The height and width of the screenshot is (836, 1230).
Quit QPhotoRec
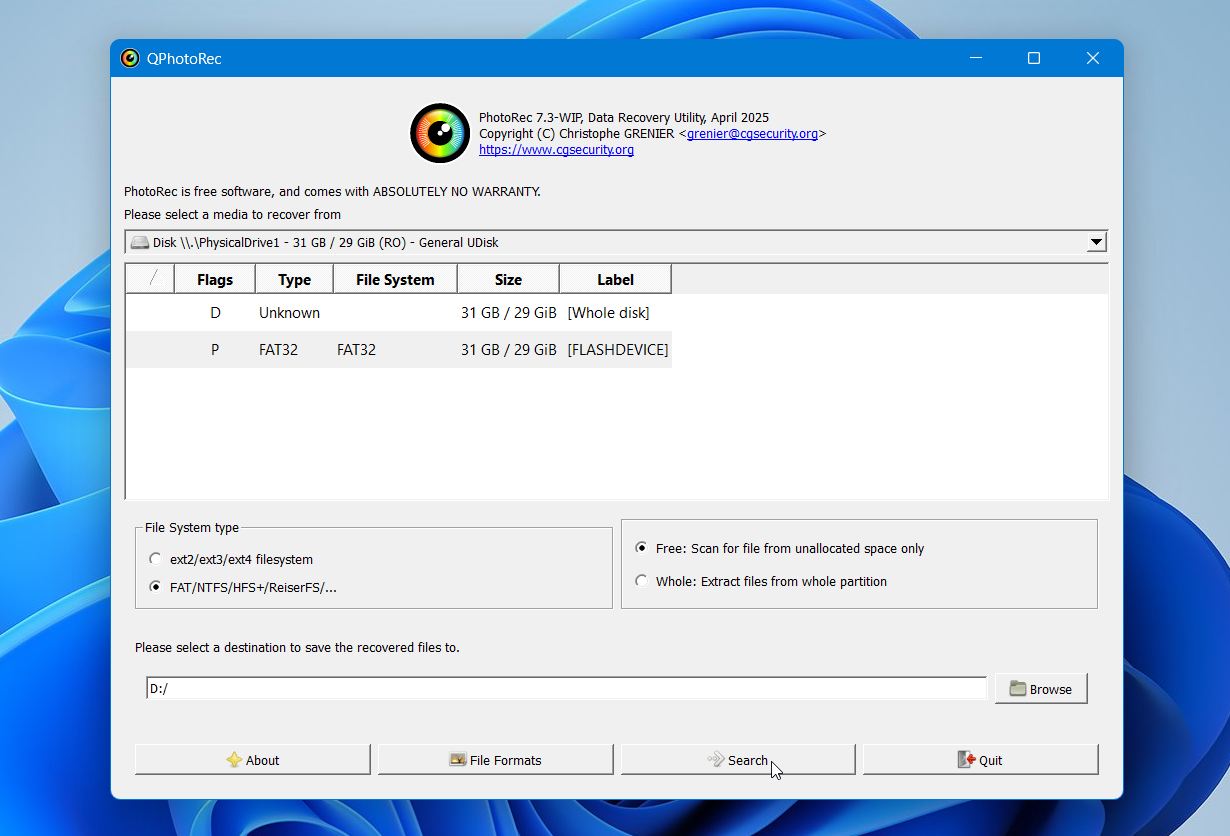tap(981, 759)
